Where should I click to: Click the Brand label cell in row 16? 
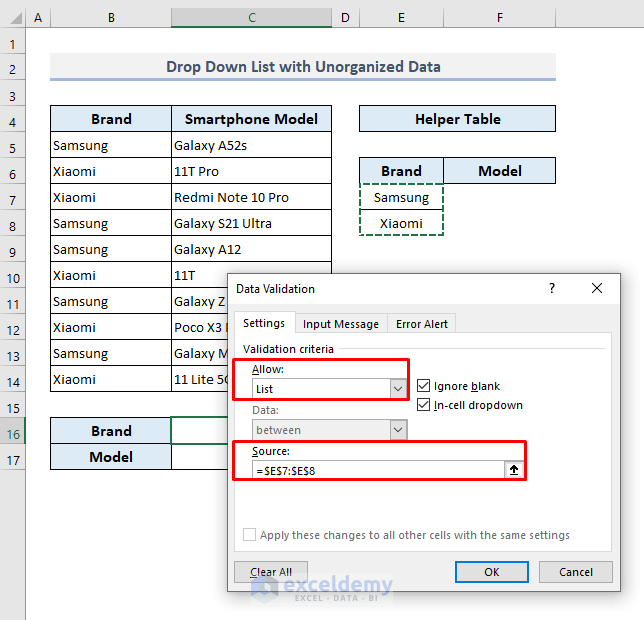point(111,431)
